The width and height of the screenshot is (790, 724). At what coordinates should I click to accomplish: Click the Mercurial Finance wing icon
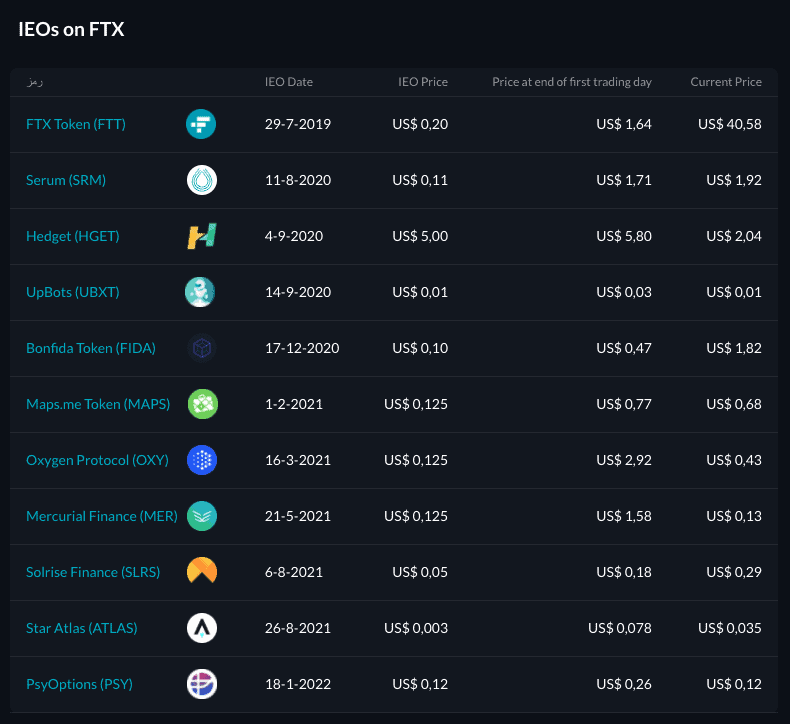[x=202, y=515]
